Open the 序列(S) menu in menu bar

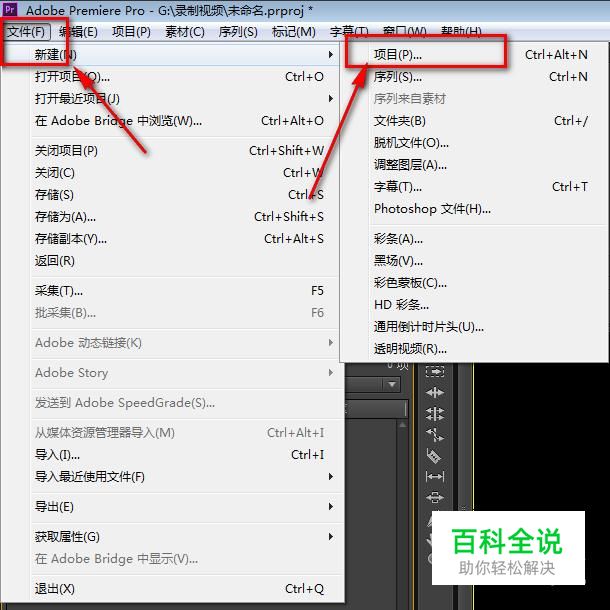(238, 31)
